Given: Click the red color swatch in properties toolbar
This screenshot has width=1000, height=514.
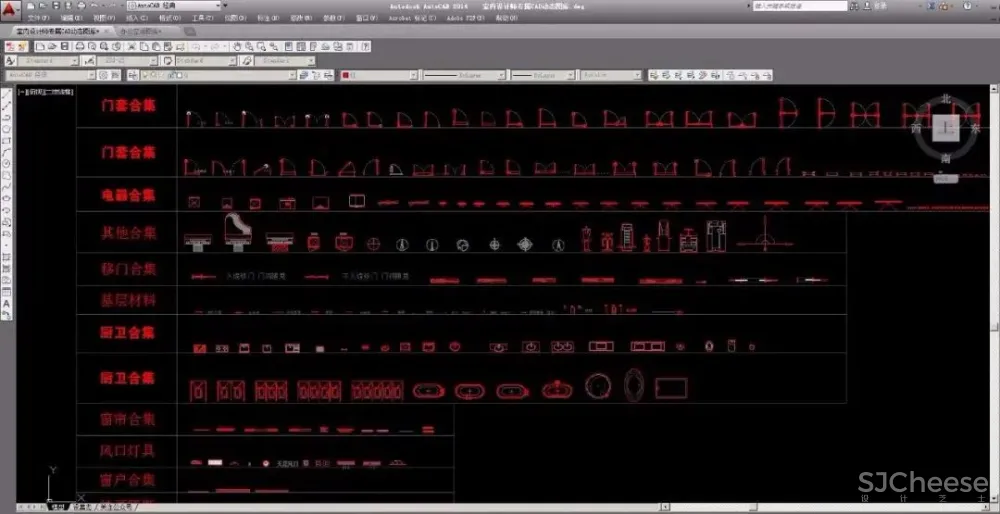Looking at the screenshot, I should (346, 75).
